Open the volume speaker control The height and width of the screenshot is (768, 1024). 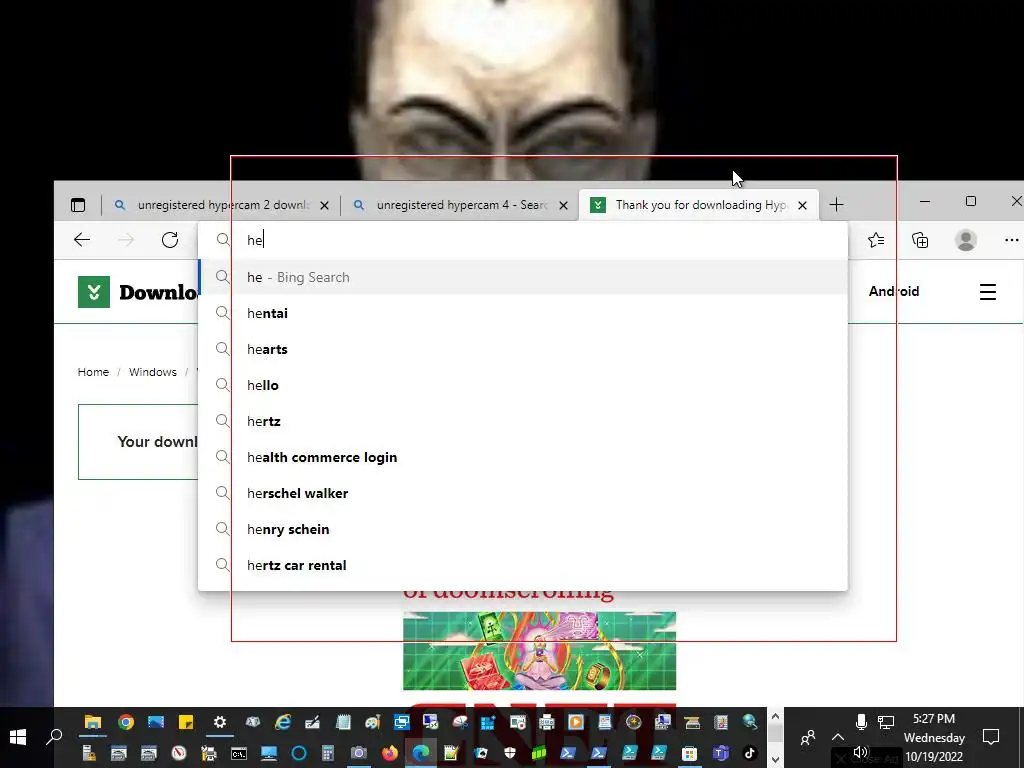click(x=861, y=753)
